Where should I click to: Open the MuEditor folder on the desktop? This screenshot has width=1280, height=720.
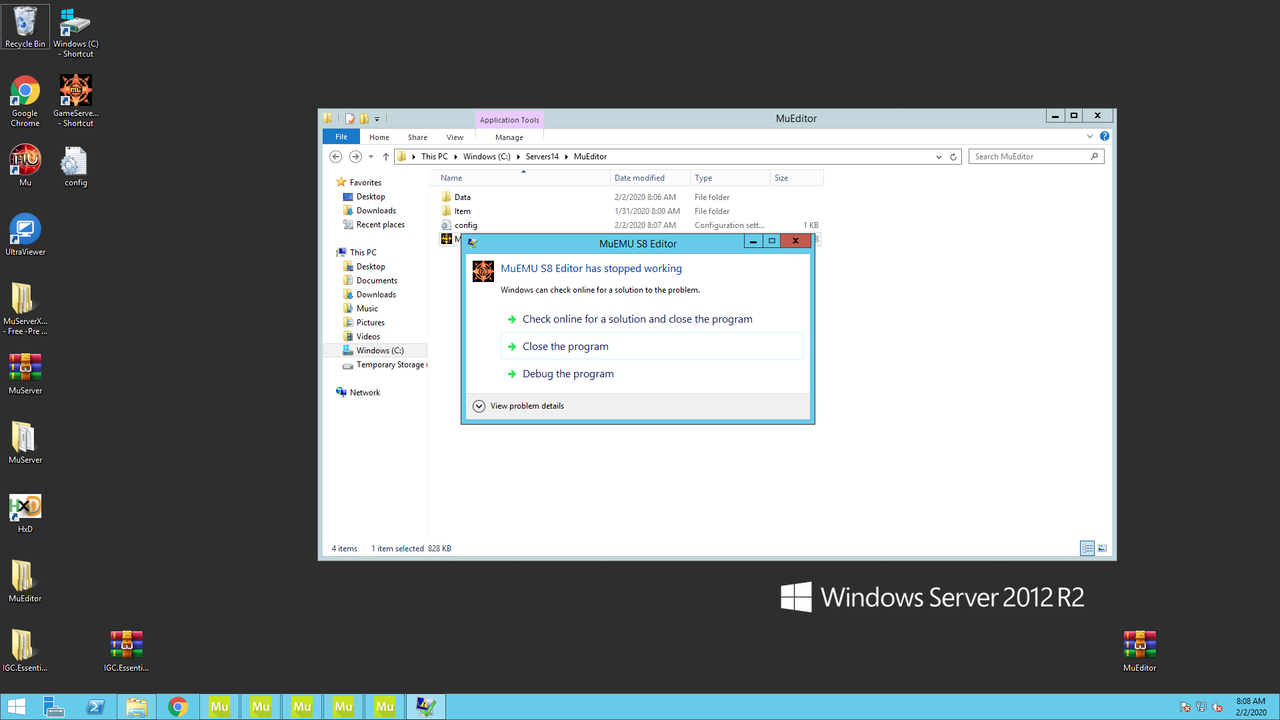25,581
